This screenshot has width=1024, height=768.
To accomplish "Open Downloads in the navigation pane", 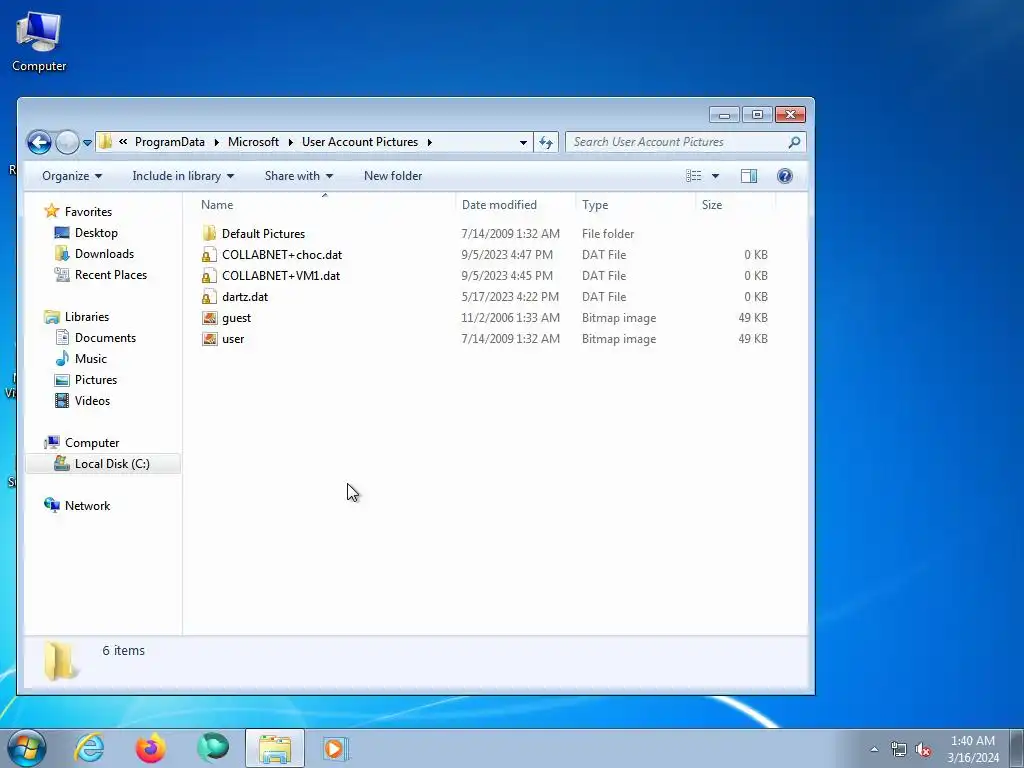I will [x=104, y=253].
